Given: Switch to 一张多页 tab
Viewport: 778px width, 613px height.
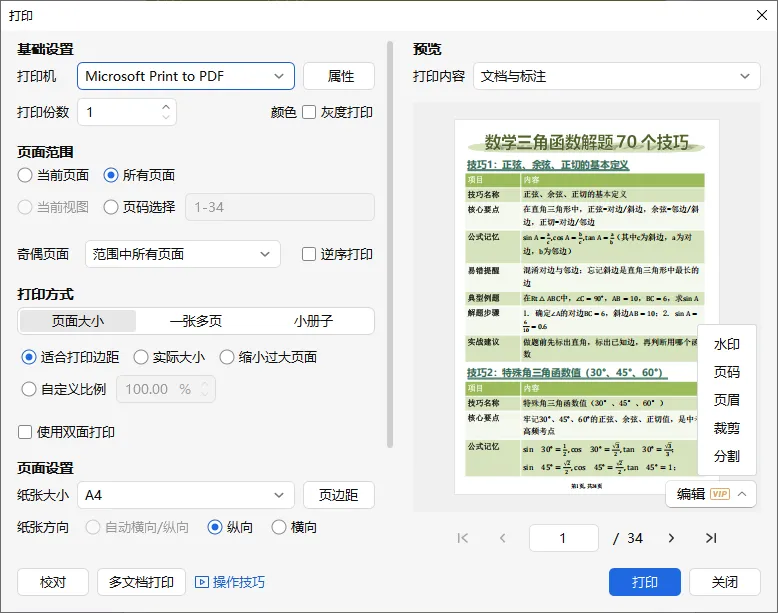Looking at the screenshot, I should click(x=196, y=321).
